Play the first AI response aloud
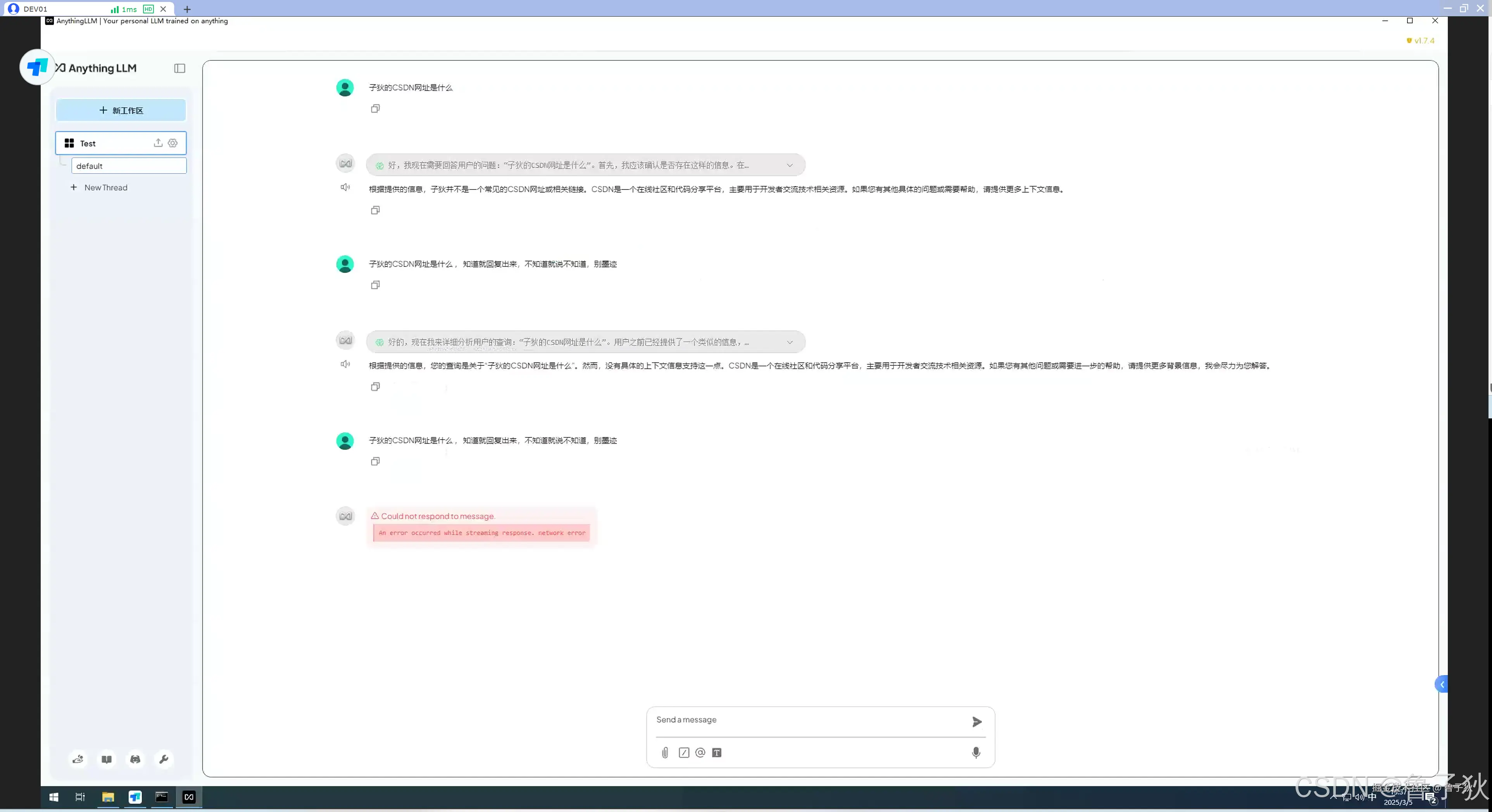1492x812 pixels. coord(345,187)
